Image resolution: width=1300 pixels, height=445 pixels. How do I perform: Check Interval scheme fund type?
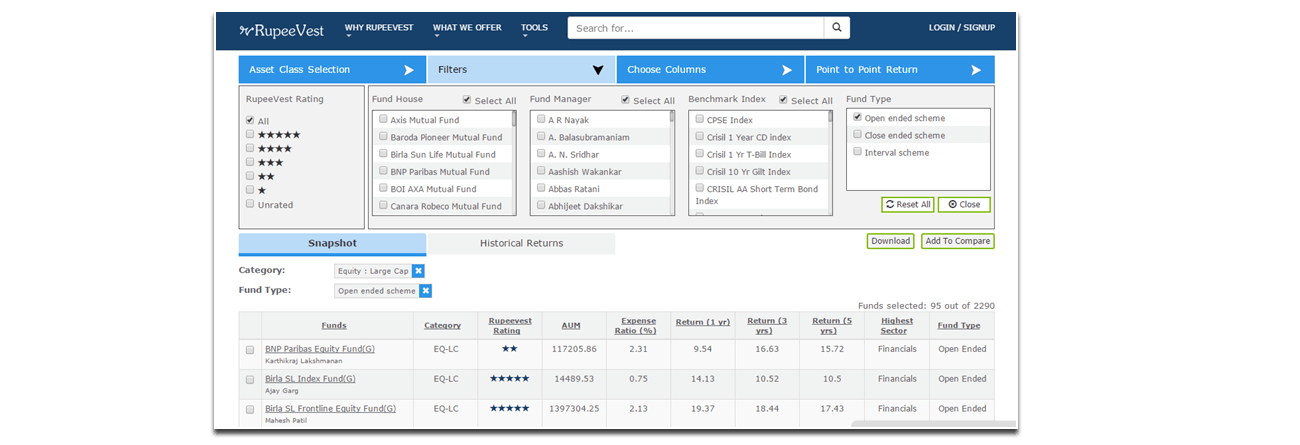pos(858,152)
